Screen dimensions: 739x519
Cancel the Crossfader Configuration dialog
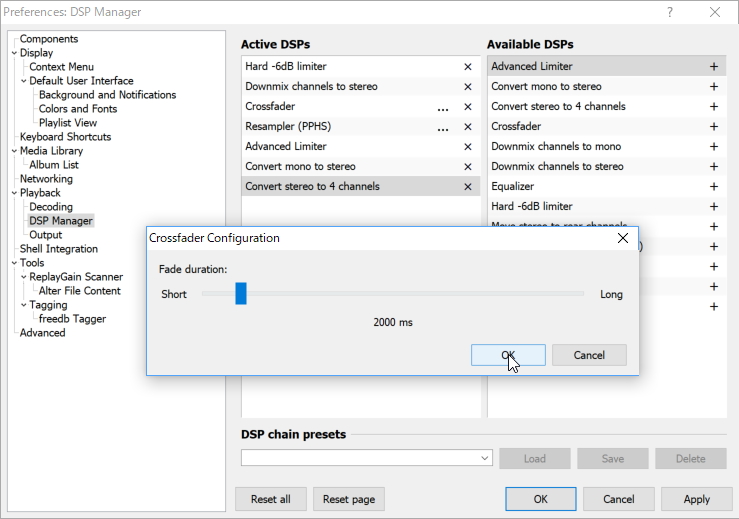tap(589, 355)
